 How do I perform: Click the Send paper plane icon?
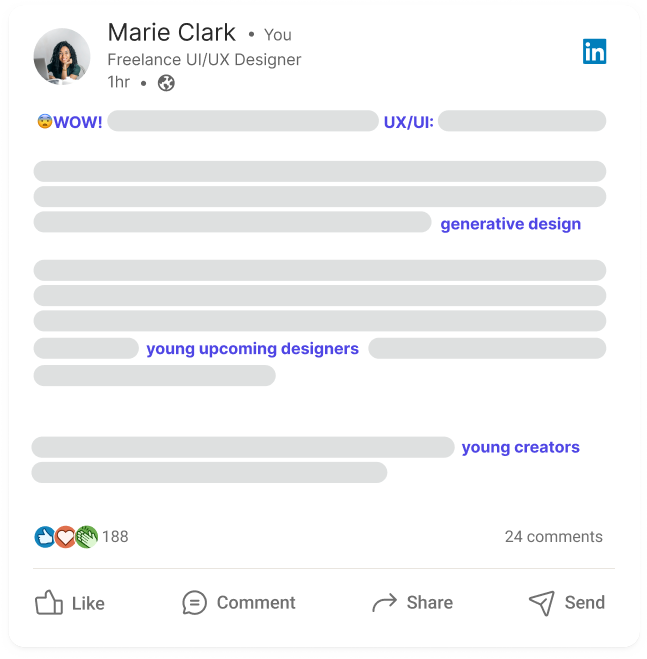[x=541, y=602]
